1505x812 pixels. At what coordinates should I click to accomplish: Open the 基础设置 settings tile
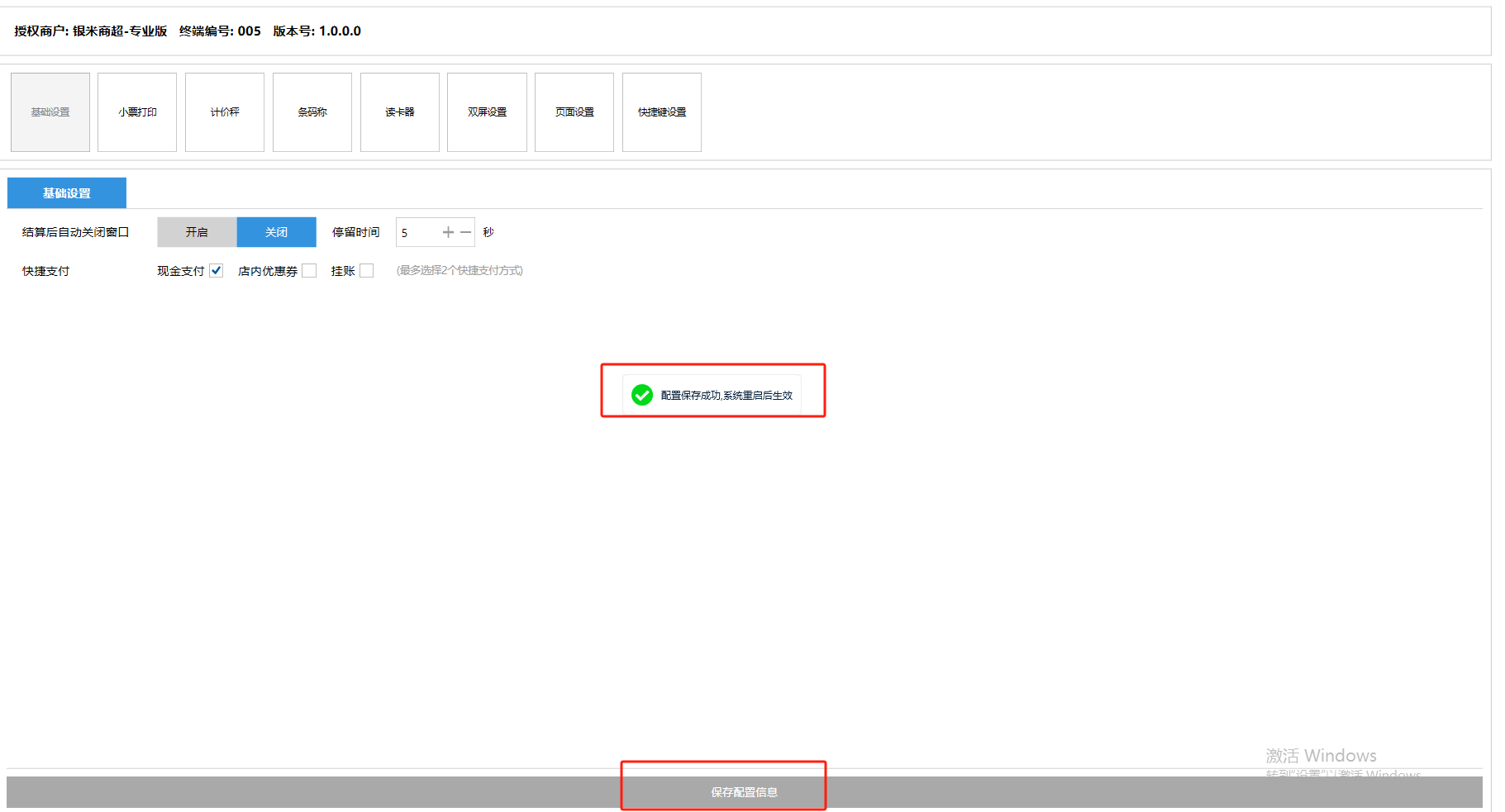point(50,112)
